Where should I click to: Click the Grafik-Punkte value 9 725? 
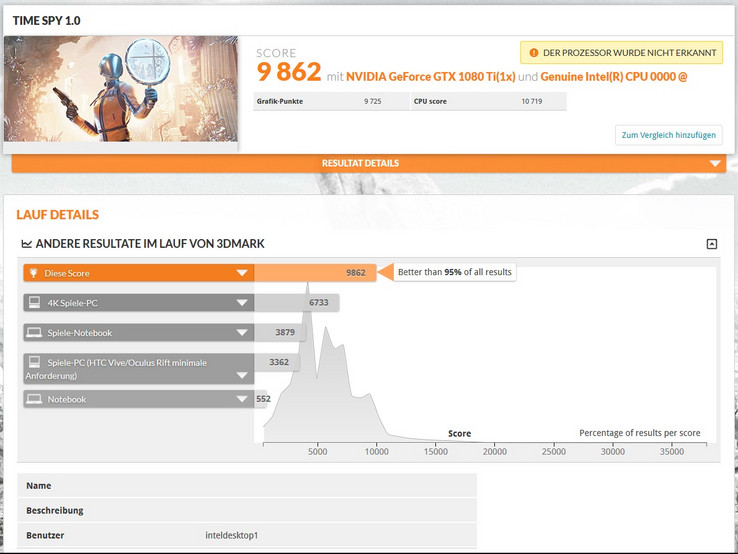point(372,101)
